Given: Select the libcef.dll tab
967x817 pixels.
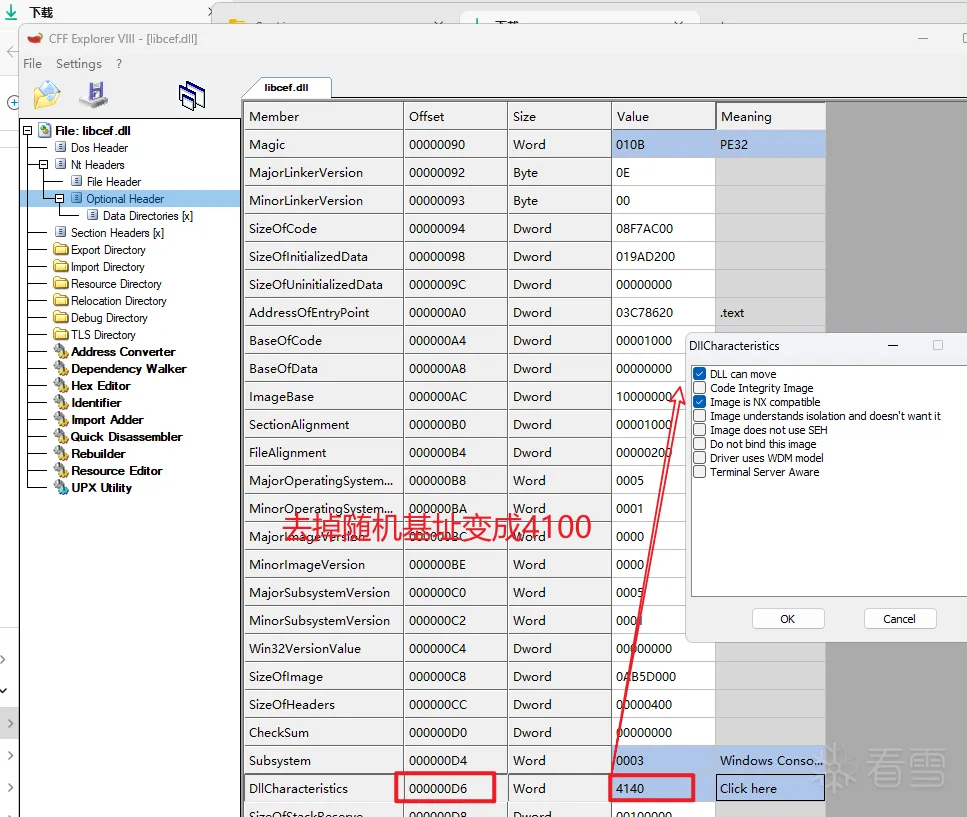Looking at the screenshot, I should click(x=287, y=88).
